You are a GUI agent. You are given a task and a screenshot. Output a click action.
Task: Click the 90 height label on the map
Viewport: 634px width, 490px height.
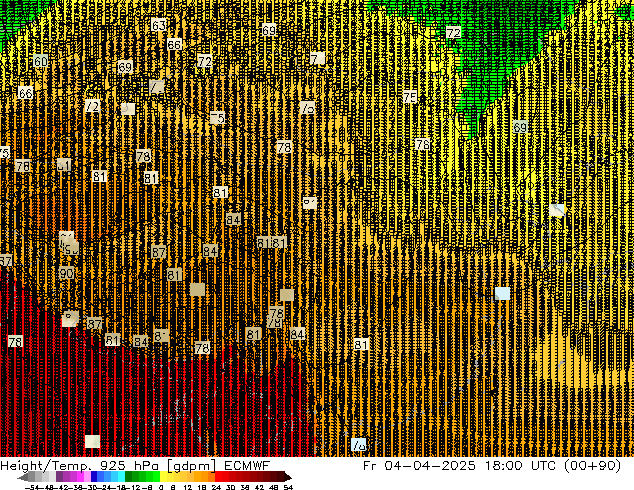66,273
